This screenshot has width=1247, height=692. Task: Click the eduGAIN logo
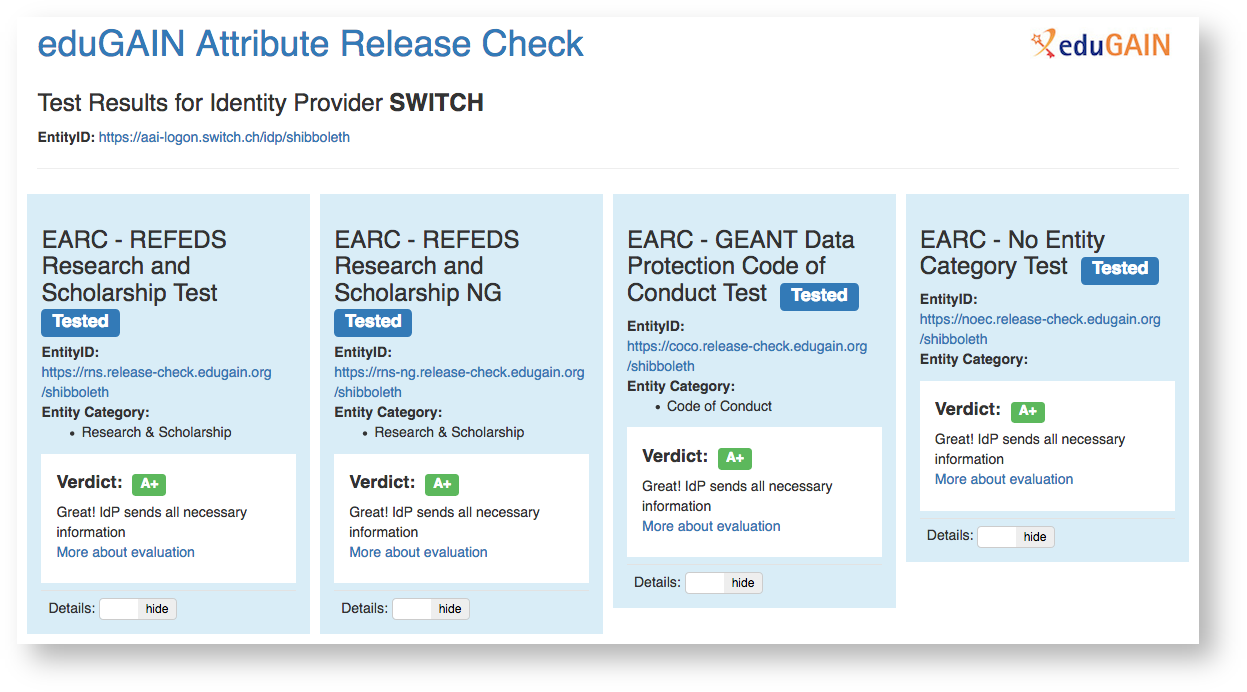coord(1100,45)
